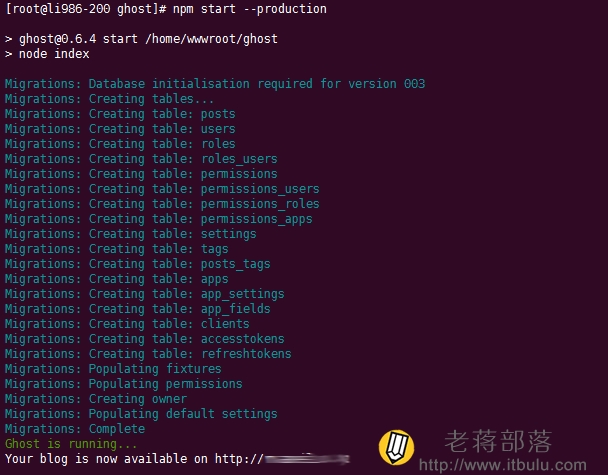Click the 'Creating table: users' line

120,129
